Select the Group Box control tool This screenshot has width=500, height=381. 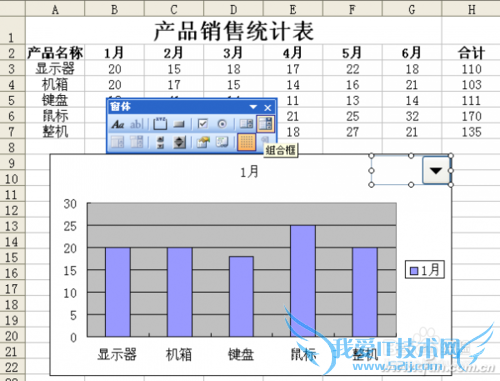pos(160,124)
